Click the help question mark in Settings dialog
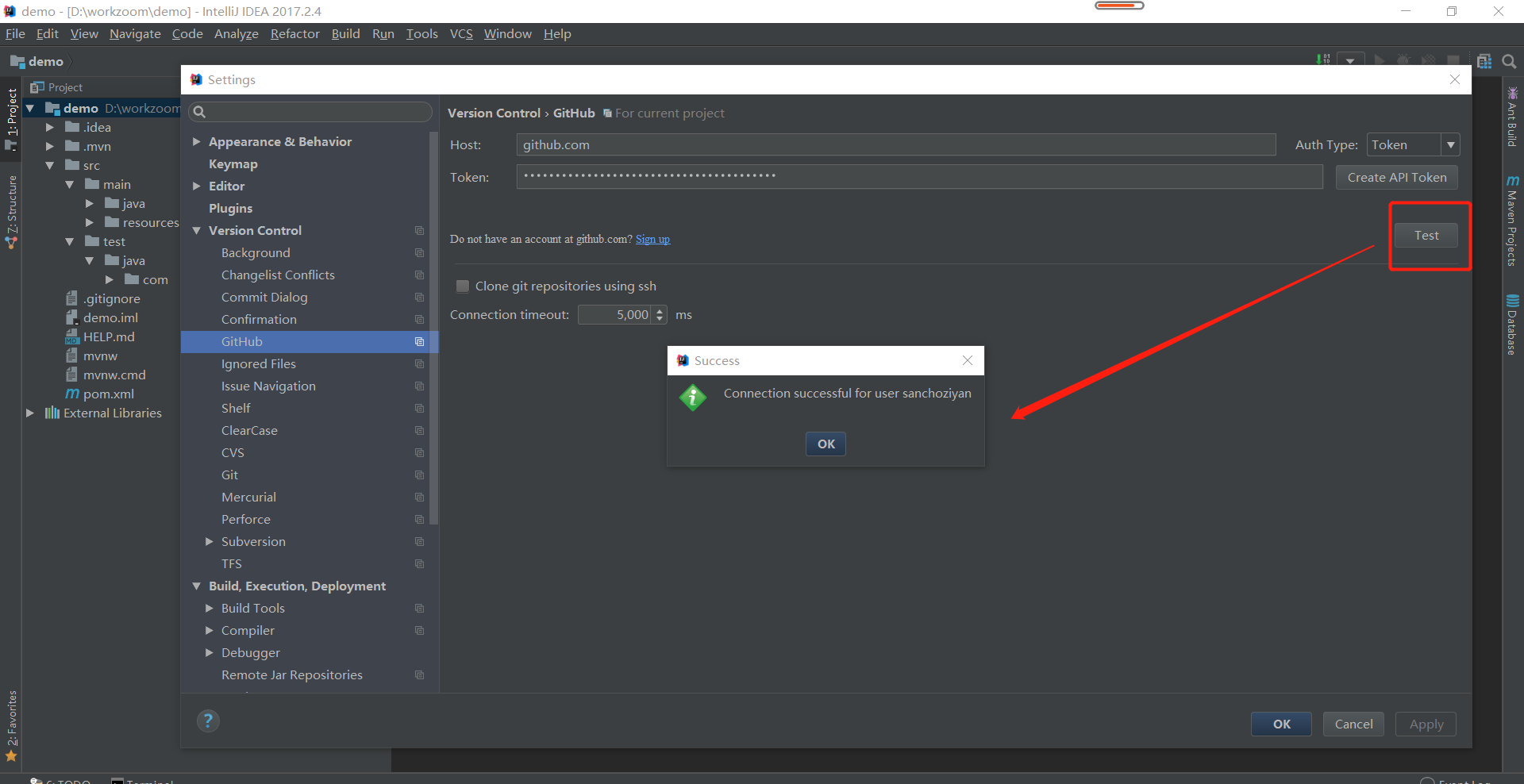1524x784 pixels. tap(208, 721)
